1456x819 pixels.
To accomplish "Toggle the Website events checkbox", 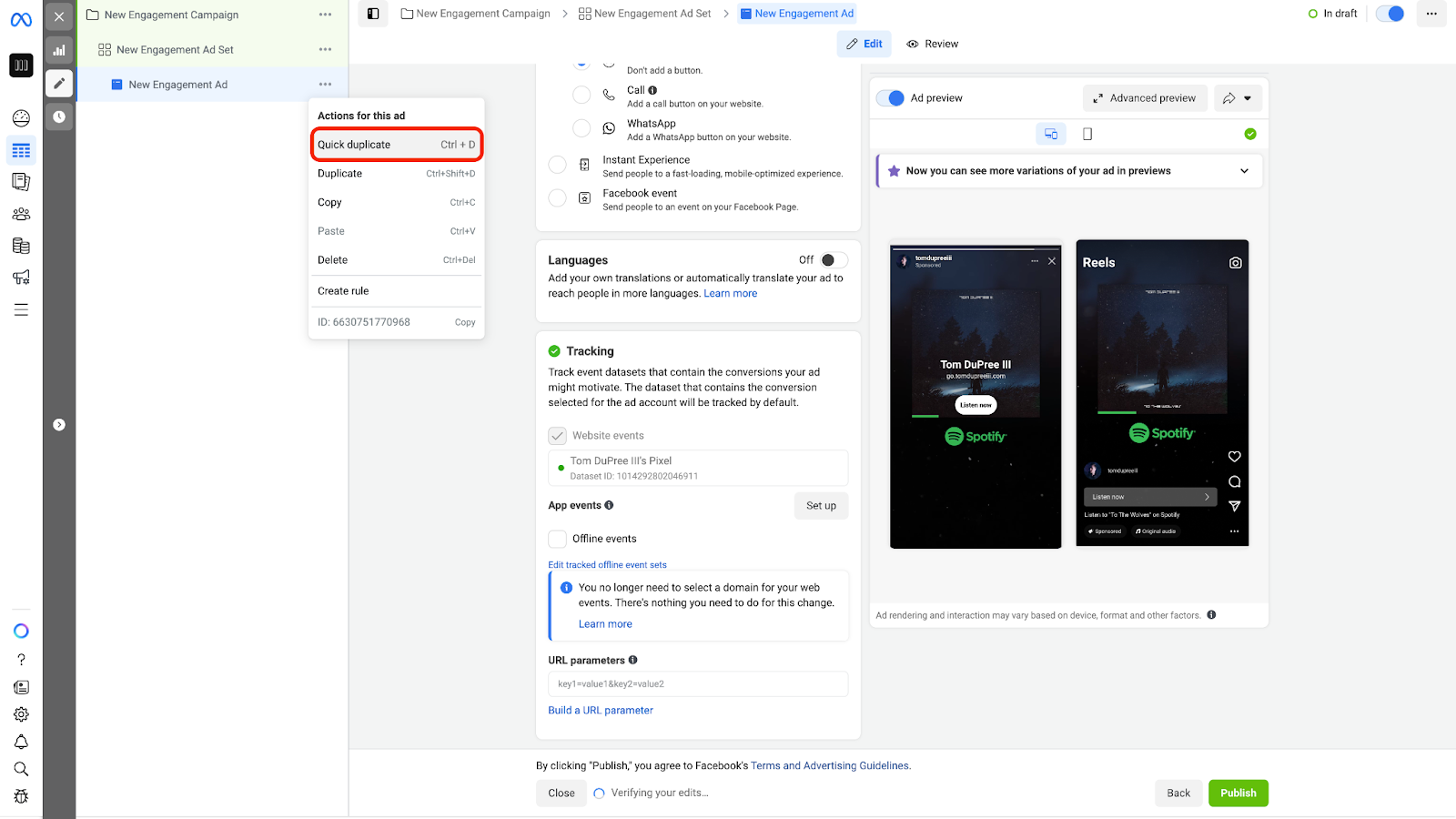I will point(558,436).
